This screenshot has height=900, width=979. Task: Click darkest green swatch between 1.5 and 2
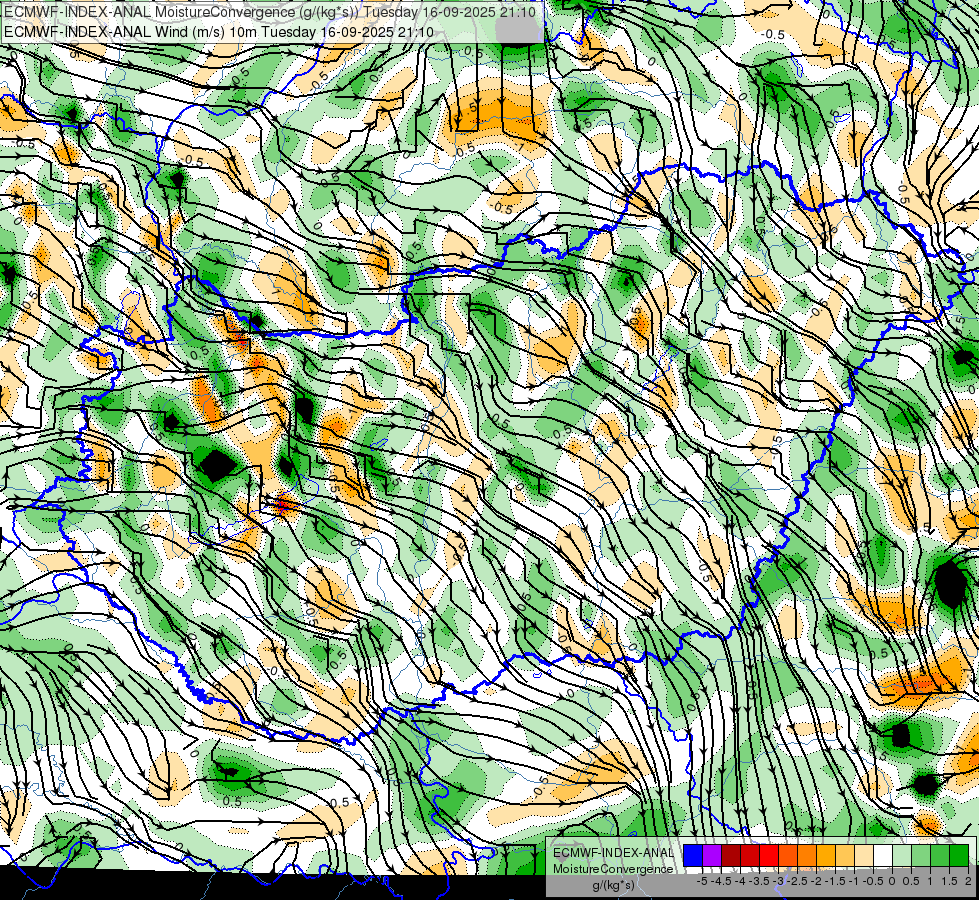959,855
